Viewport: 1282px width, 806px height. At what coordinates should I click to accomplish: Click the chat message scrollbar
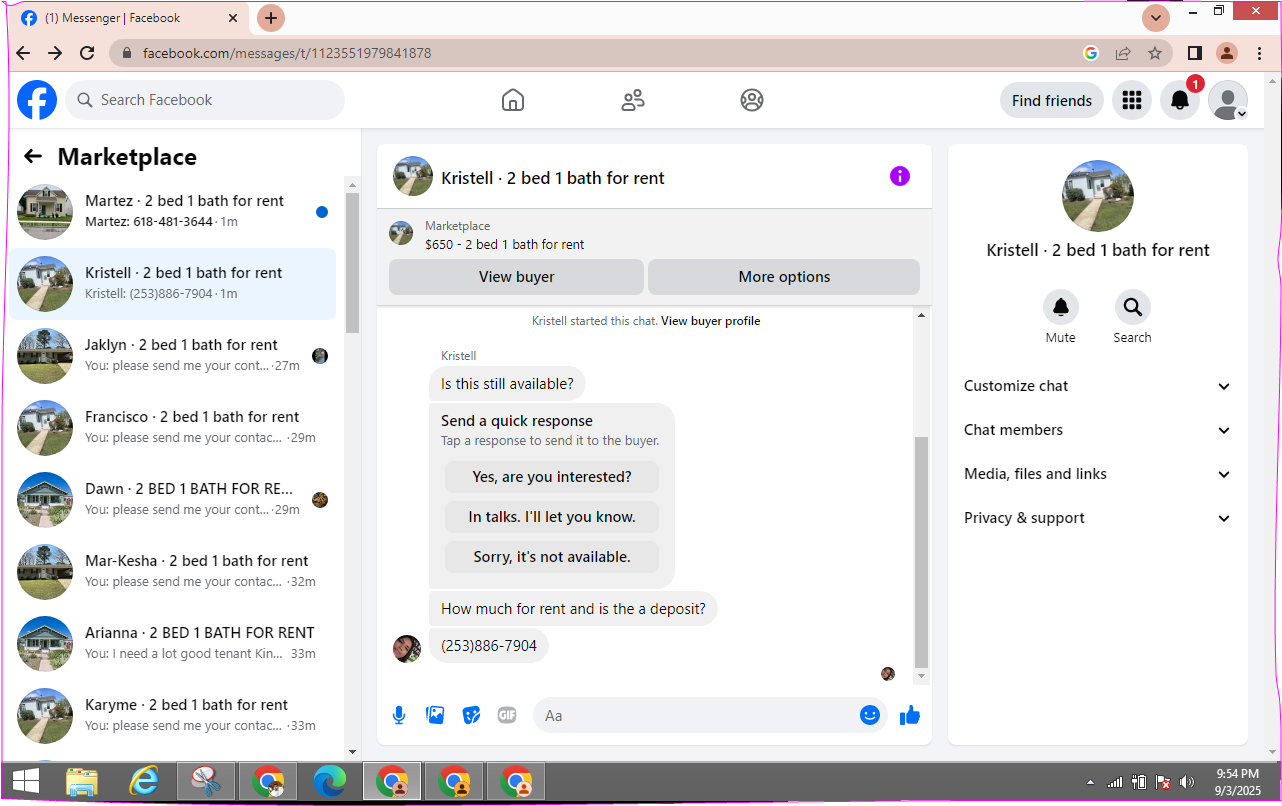(x=921, y=551)
